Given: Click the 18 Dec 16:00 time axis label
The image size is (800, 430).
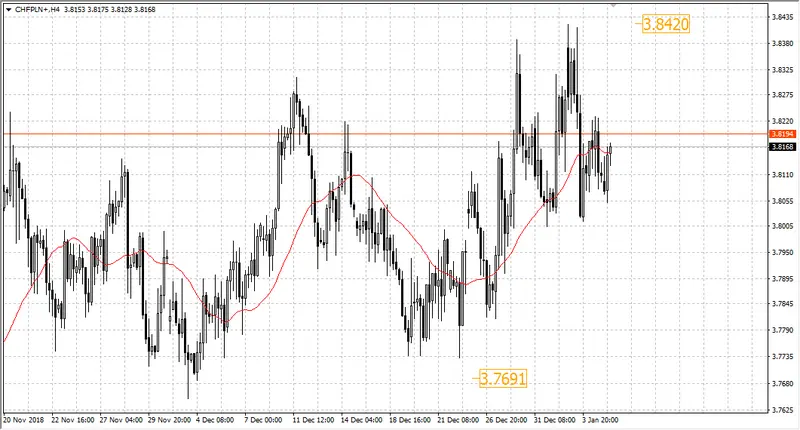Looking at the screenshot, I should click(x=410, y=420).
